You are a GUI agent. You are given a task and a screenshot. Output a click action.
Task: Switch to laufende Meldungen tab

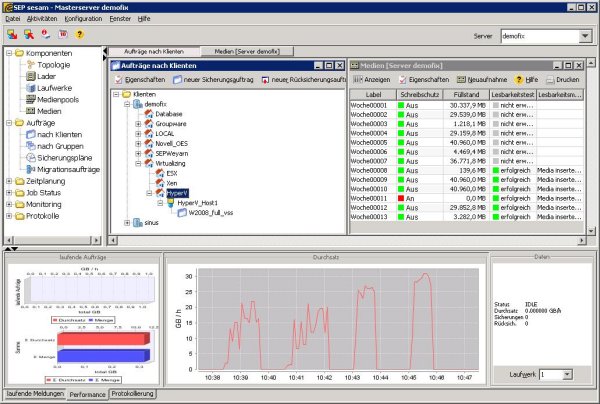35,393
